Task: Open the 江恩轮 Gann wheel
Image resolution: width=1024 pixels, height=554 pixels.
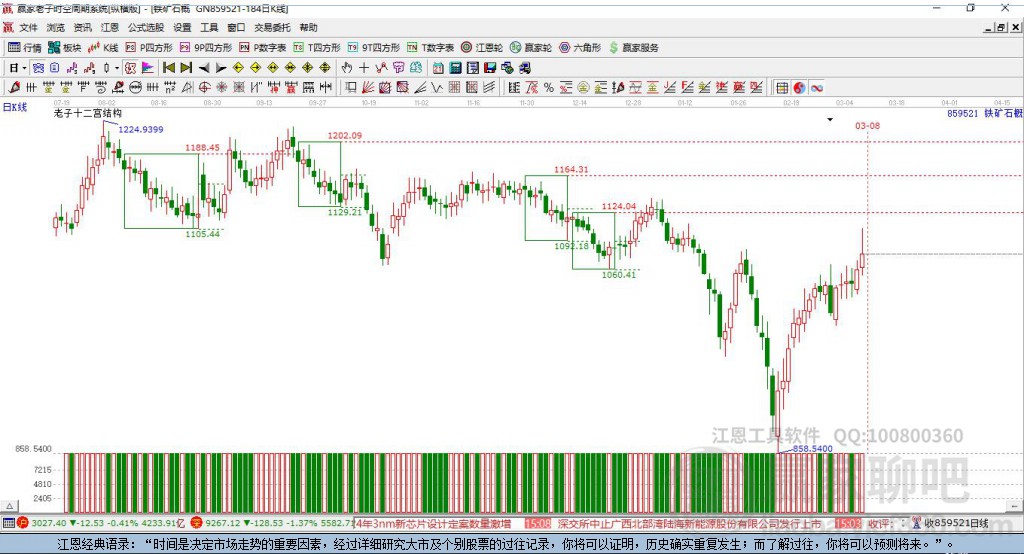Action: pos(482,48)
